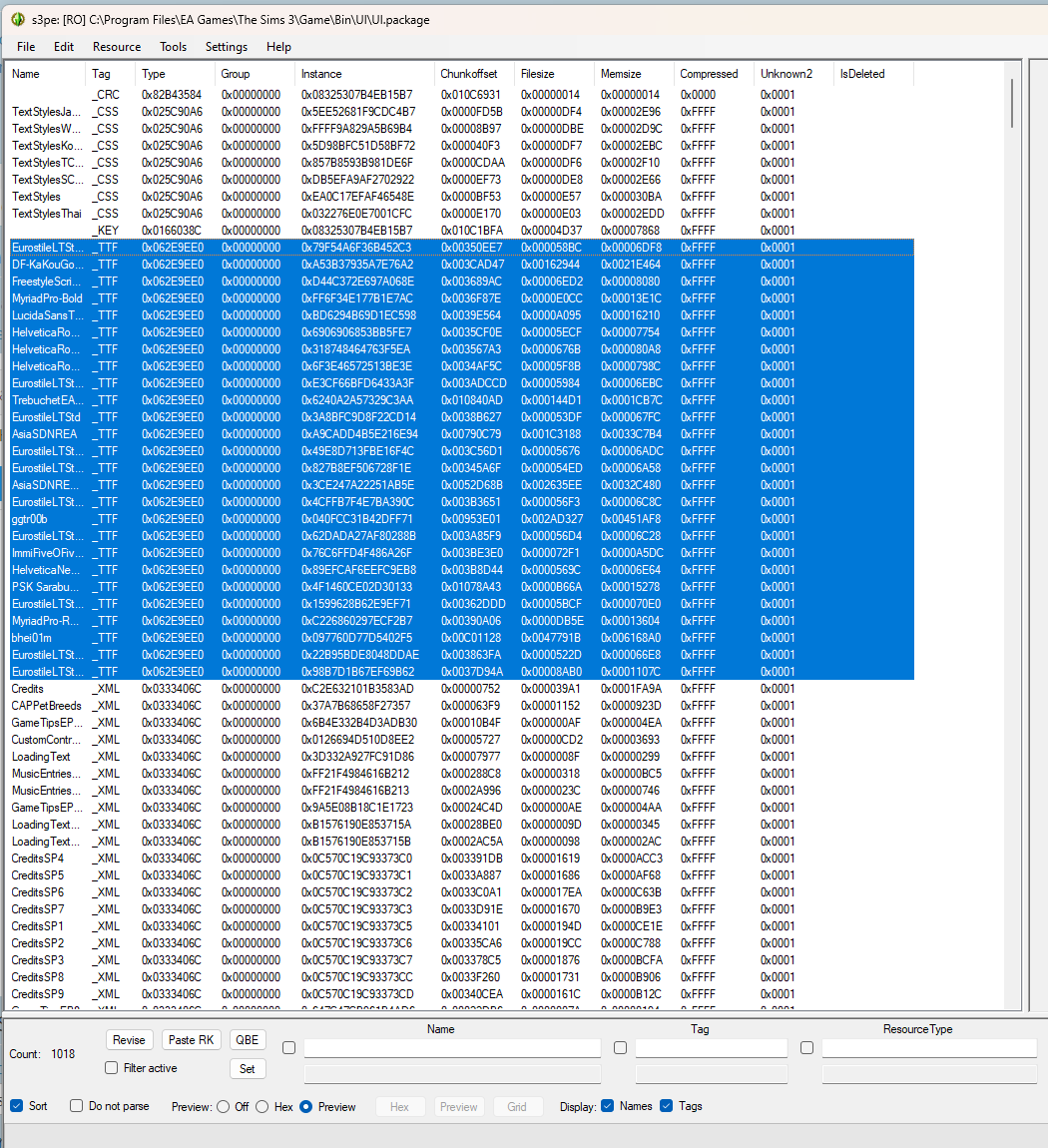Screen dimensions: 1048x1148
Task: Click the Revise button
Action: pos(129,1040)
